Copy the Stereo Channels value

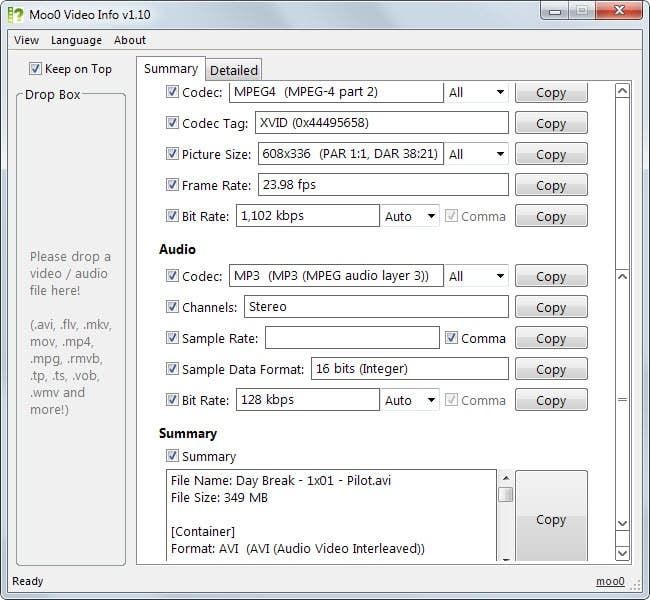551,307
